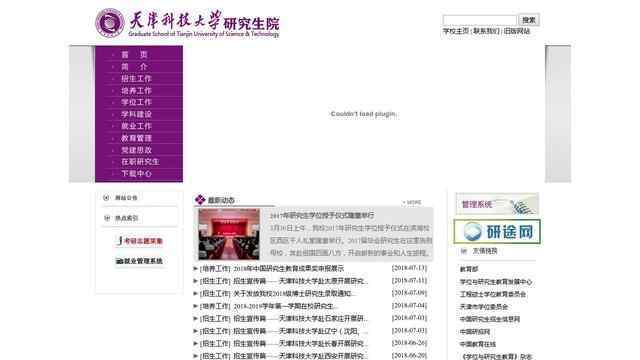The width and height of the screenshot is (640, 360).
Task: Open the 培养工作 menu item
Action: 136,90
